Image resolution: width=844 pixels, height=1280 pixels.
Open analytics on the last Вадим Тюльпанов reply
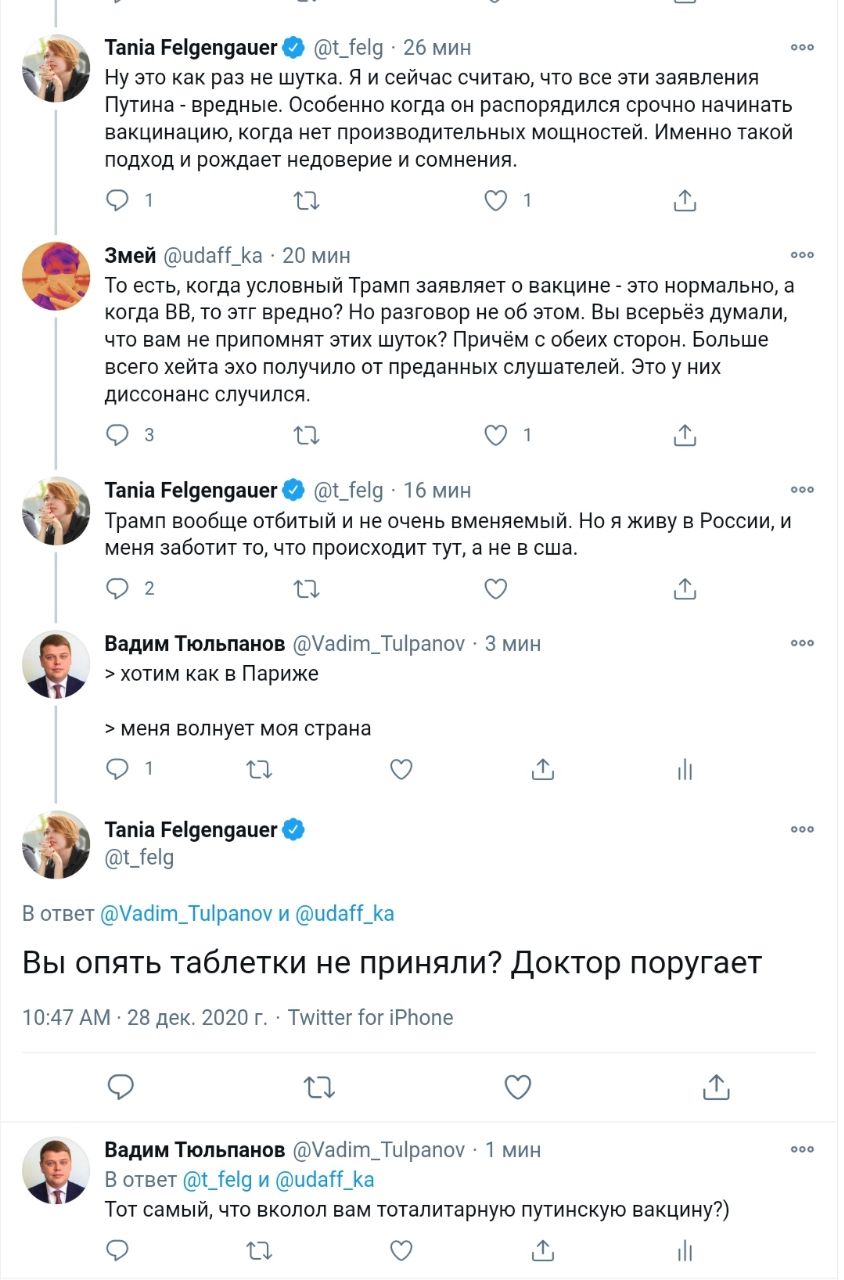pyautogui.click(x=685, y=1251)
